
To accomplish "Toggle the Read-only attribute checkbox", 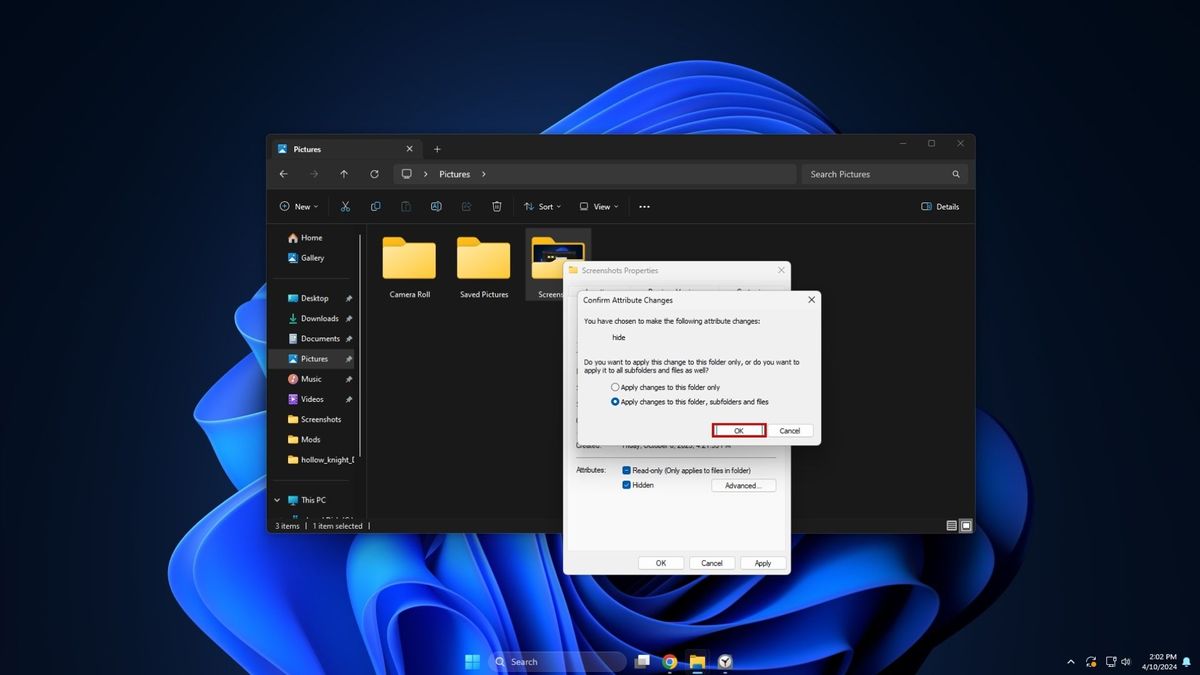I will click(x=624, y=470).
